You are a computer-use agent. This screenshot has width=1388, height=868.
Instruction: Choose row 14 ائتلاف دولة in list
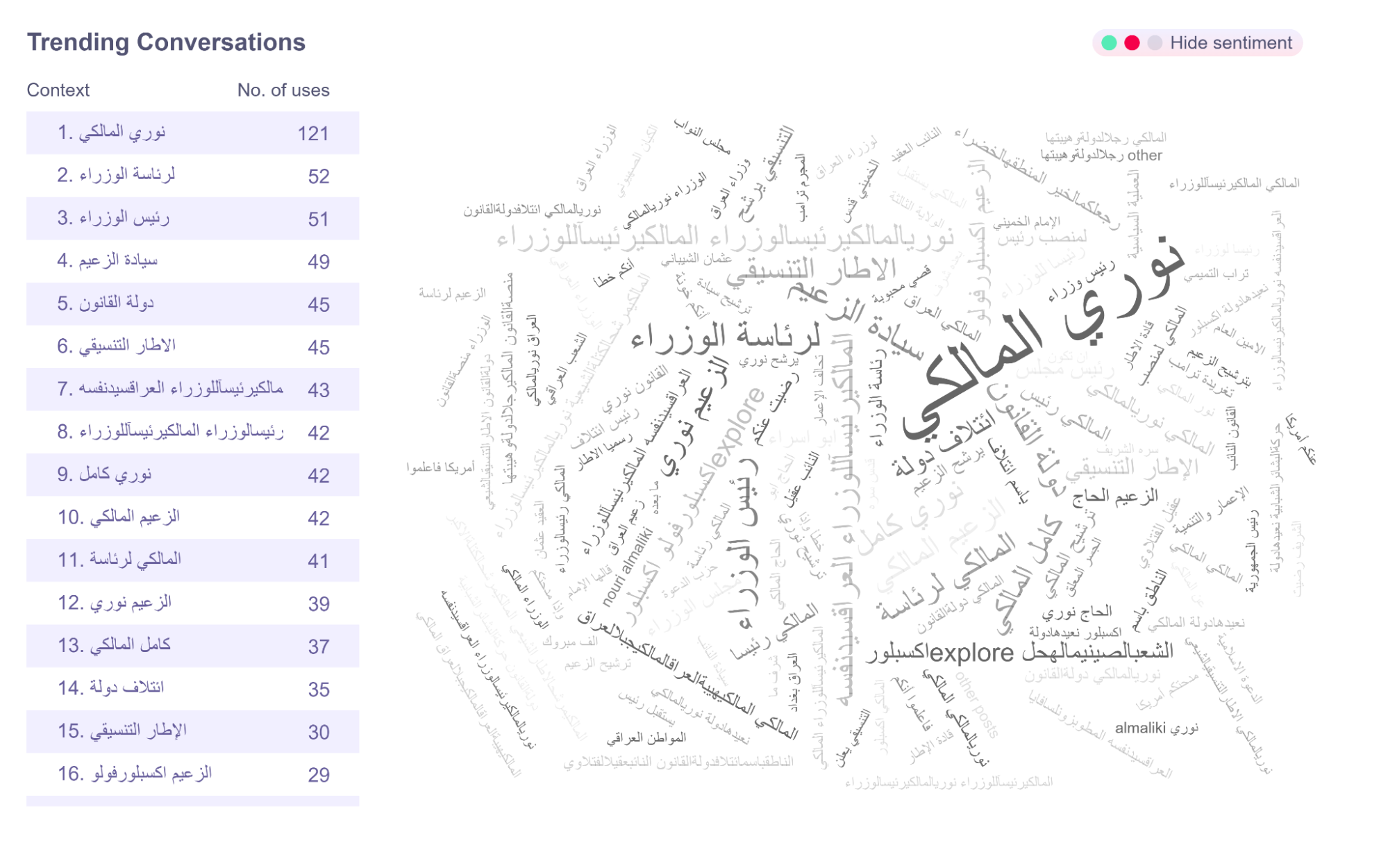192,689
